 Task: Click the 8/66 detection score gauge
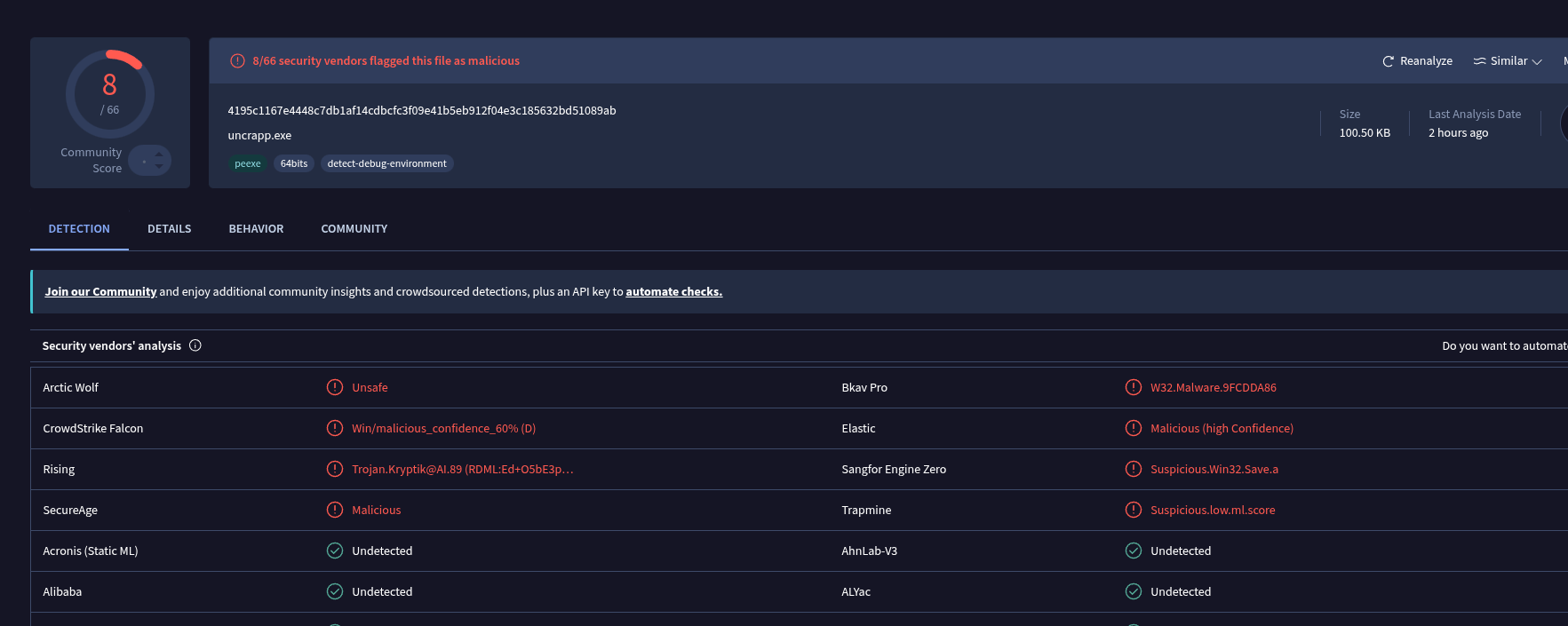[110, 93]
